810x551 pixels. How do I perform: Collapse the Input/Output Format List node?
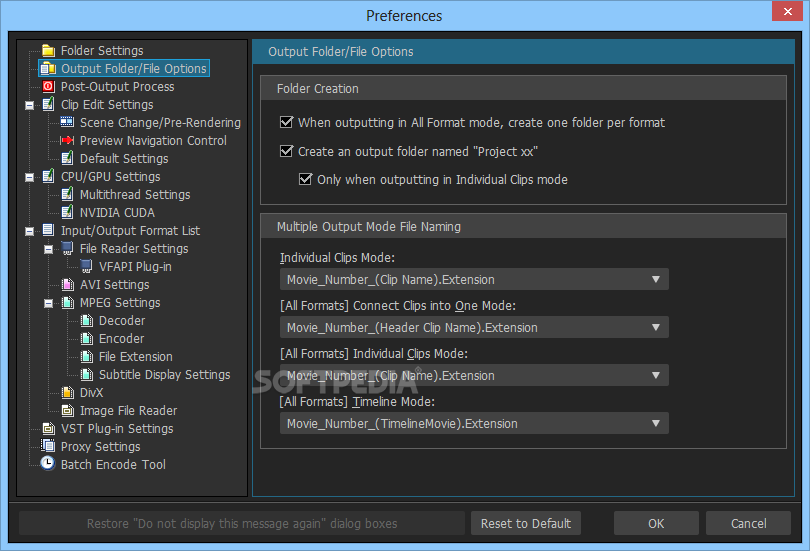29,231
